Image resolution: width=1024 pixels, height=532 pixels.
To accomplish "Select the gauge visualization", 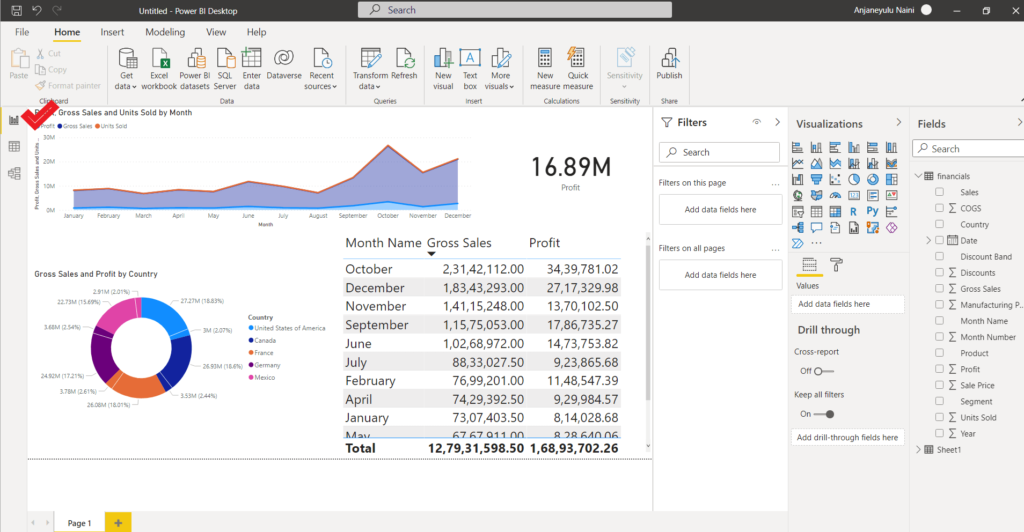I will 835,195.
